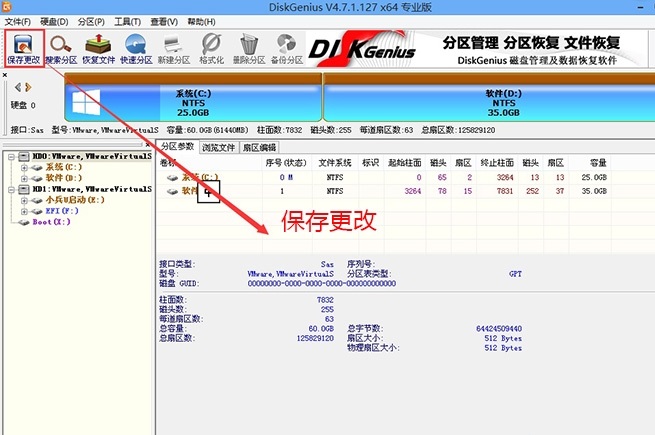Click the GPT partition table type value

[515, 274]
